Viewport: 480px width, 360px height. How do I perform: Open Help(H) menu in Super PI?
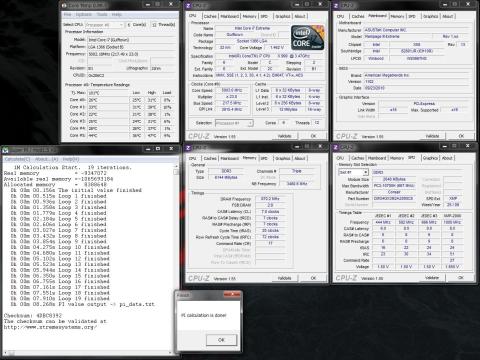coord(71,159)
